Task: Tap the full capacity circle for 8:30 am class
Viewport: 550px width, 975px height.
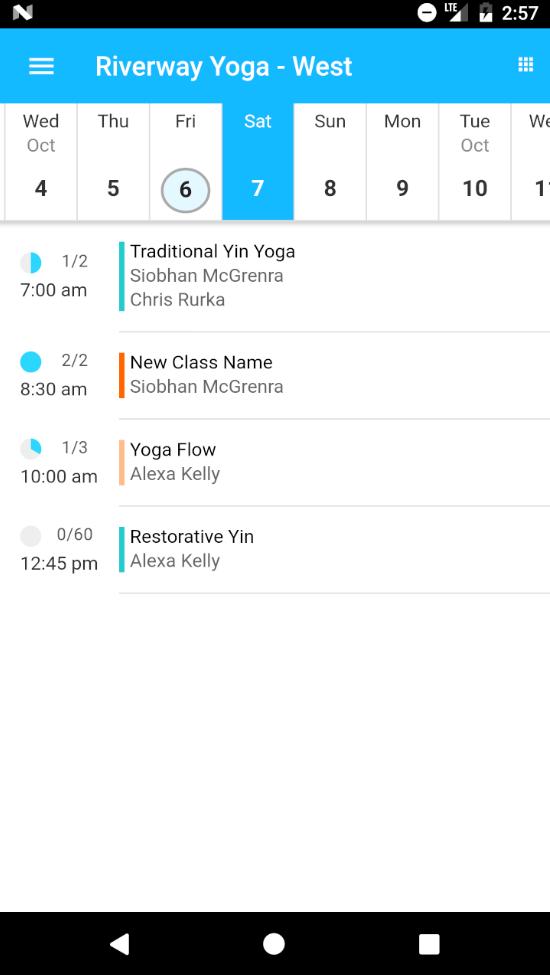Action: click(31, 362)
